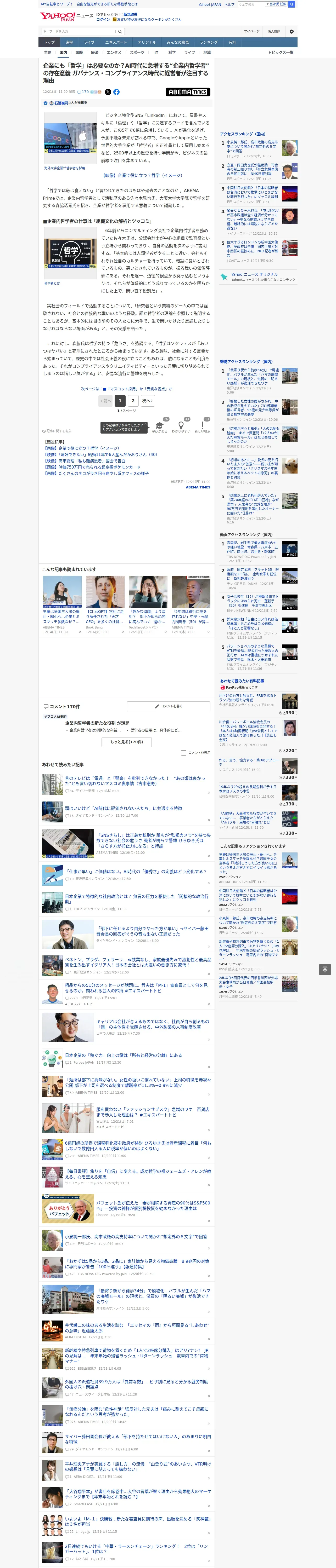Open Google Apple building article image
The height and width of the screenshot is (1568, 336).
click(x=70, y=137)
